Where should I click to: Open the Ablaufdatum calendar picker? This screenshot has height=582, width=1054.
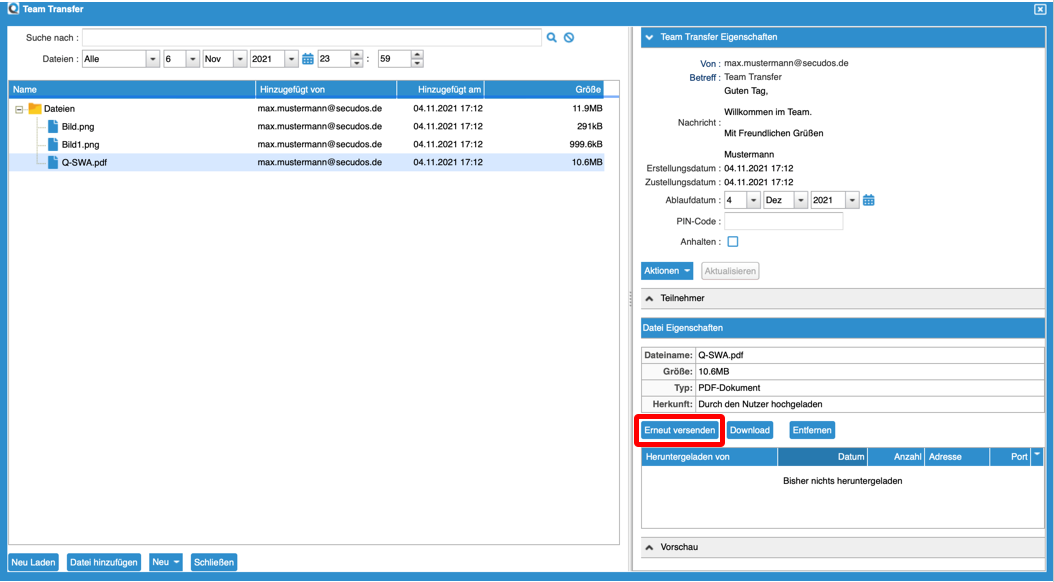coord(868,200)
